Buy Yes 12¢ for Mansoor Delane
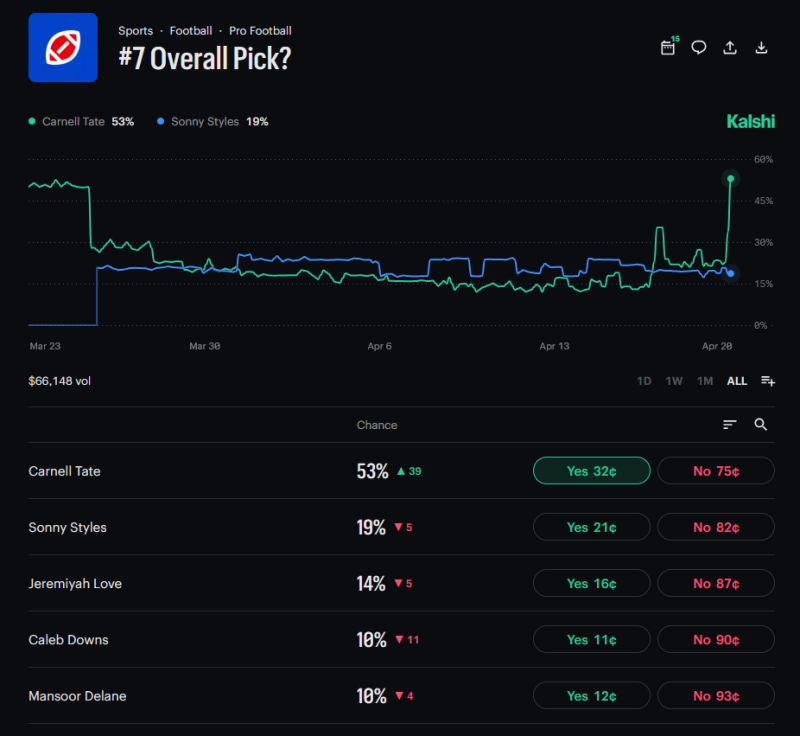800x736 pixels. click(592, 696)
